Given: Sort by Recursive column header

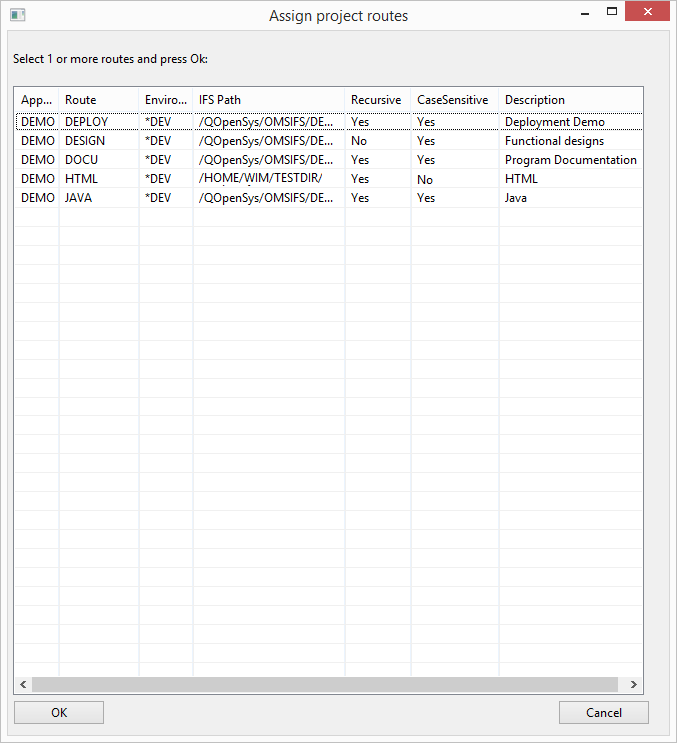Looking at the screenshot, I should (377, 100).
